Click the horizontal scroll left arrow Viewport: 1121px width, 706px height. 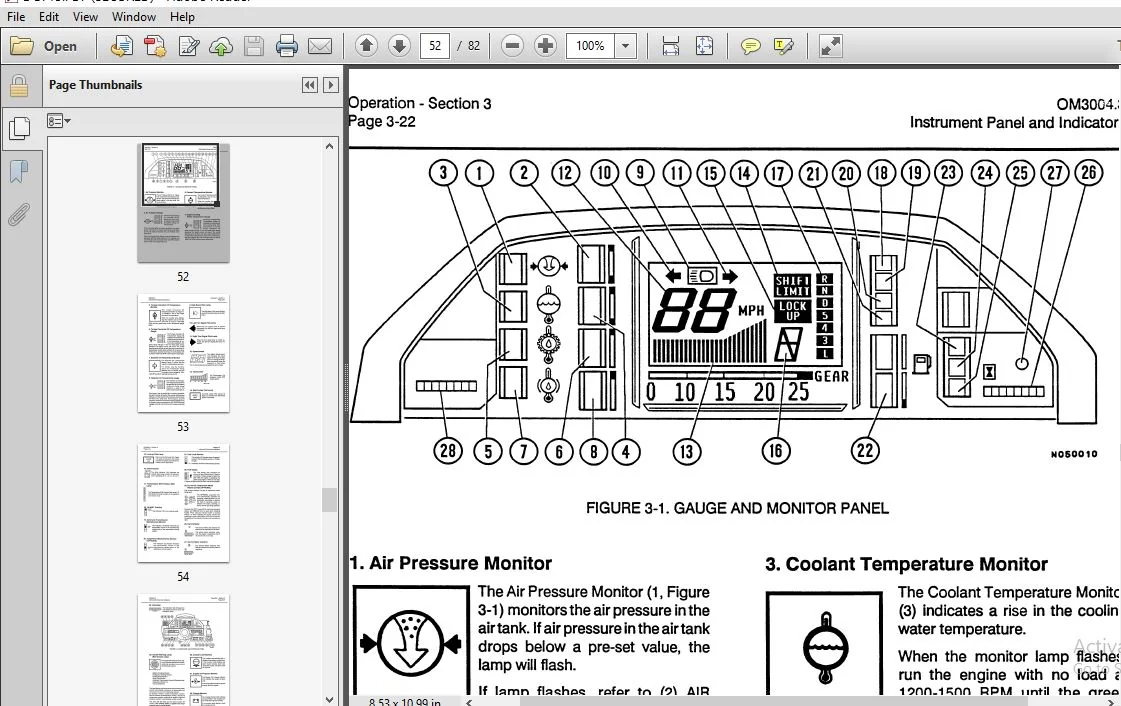point(469,702)
